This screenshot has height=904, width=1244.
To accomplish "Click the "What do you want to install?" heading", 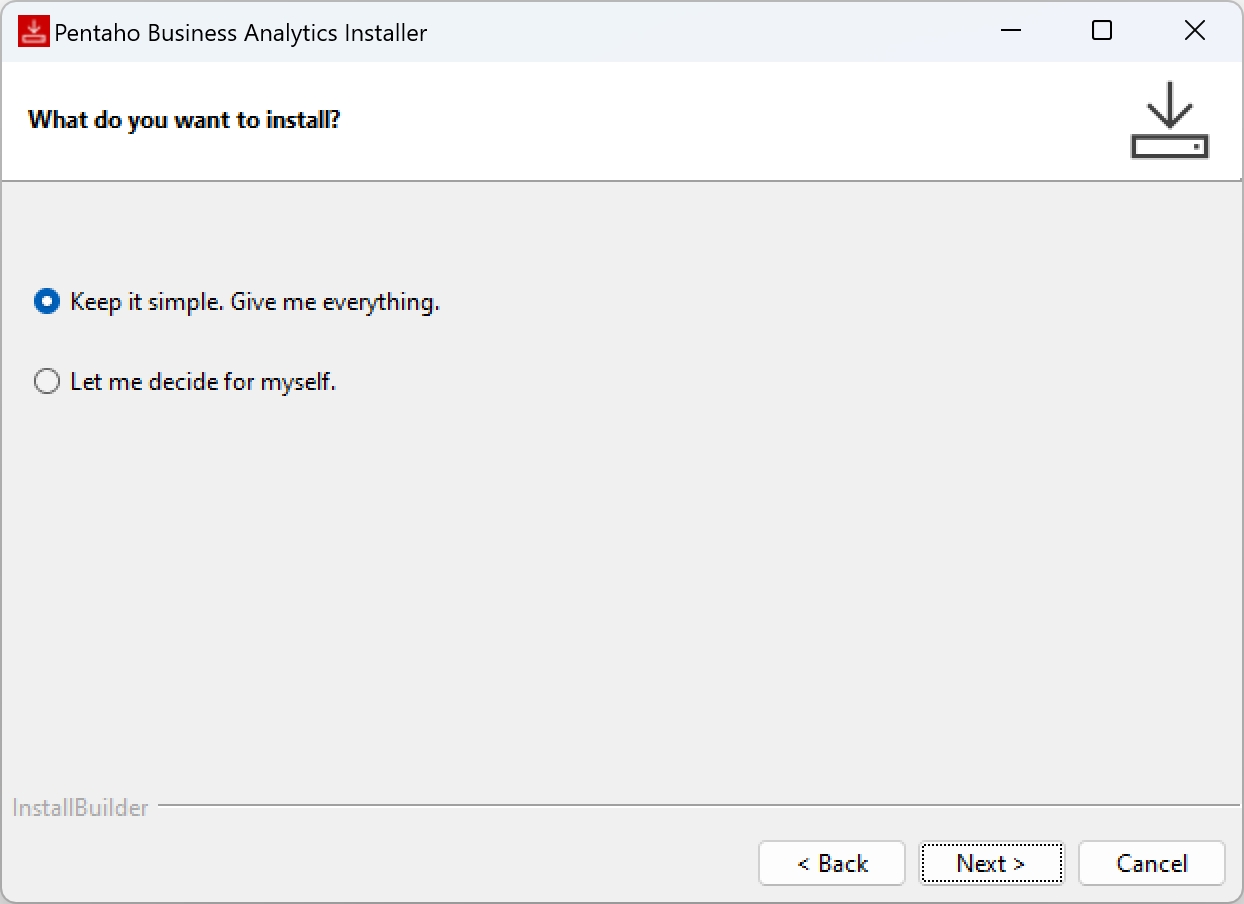I will (x=184, y=120).
